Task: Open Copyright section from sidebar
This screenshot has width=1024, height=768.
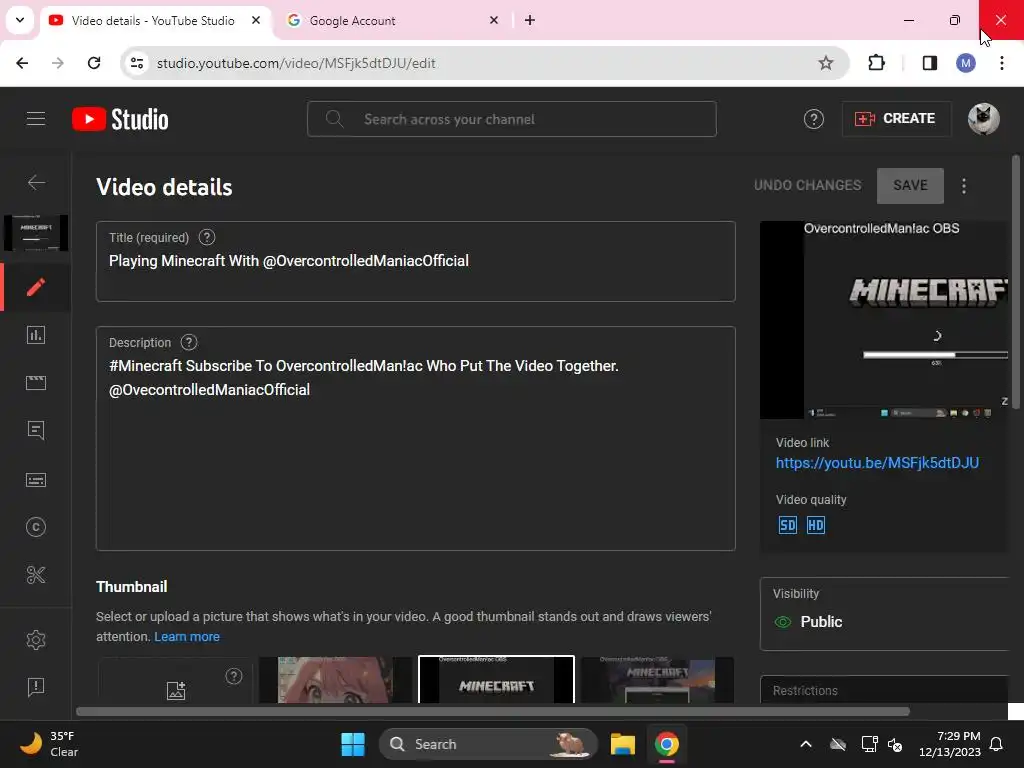Action: coord(36,527)
